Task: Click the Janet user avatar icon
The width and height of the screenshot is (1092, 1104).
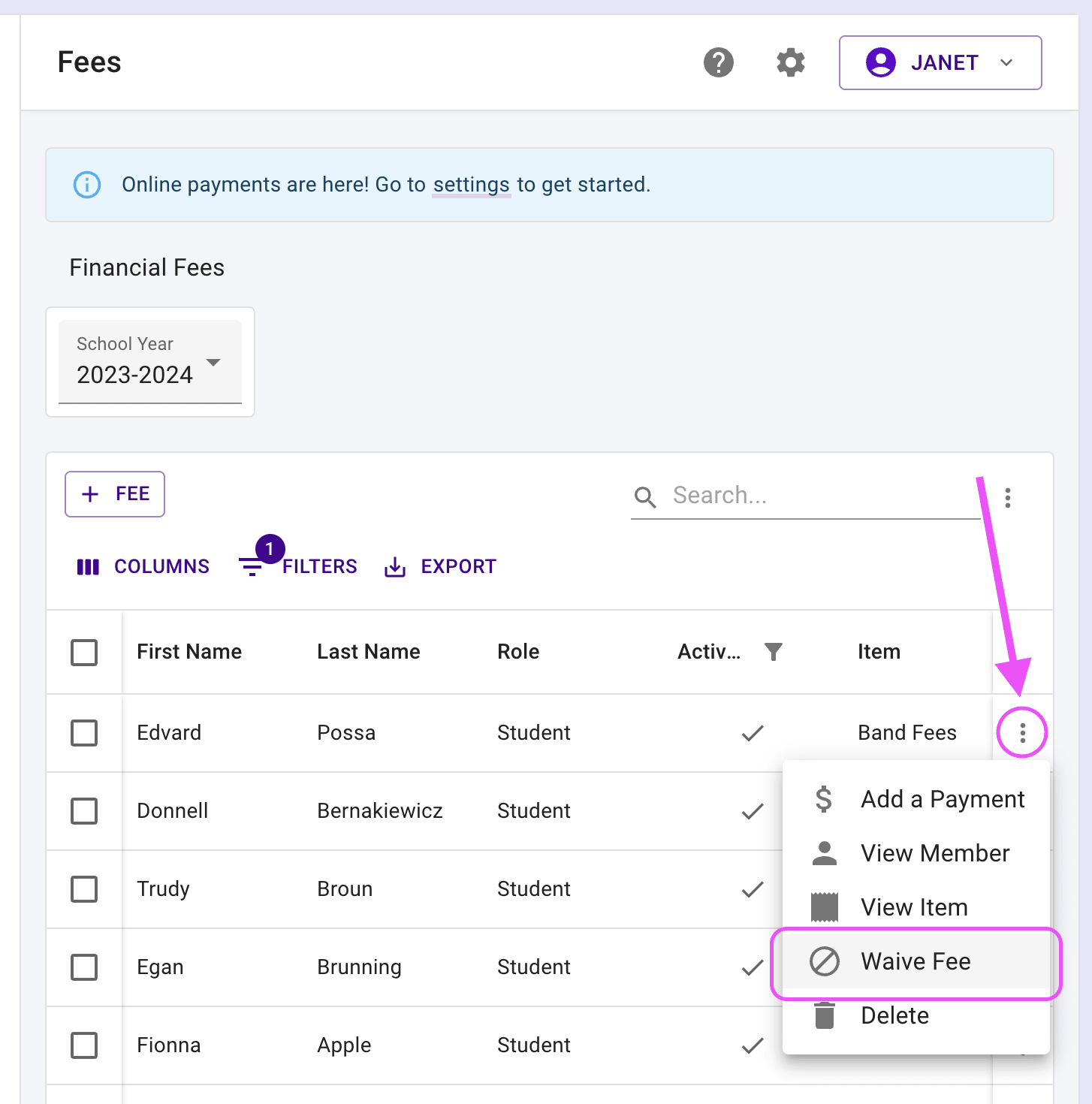Action: click(880, 62)
